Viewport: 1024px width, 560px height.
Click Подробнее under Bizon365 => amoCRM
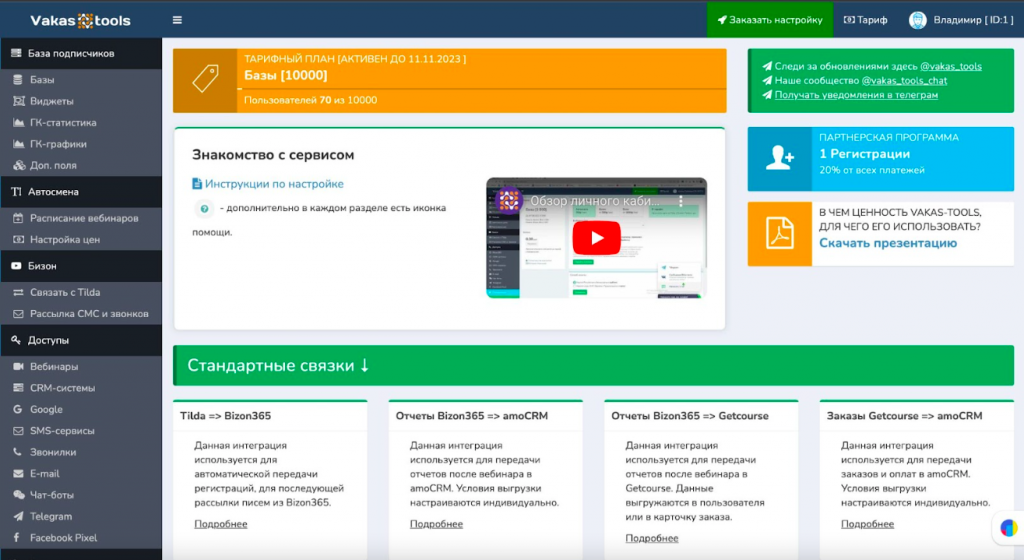click(436, 524)
